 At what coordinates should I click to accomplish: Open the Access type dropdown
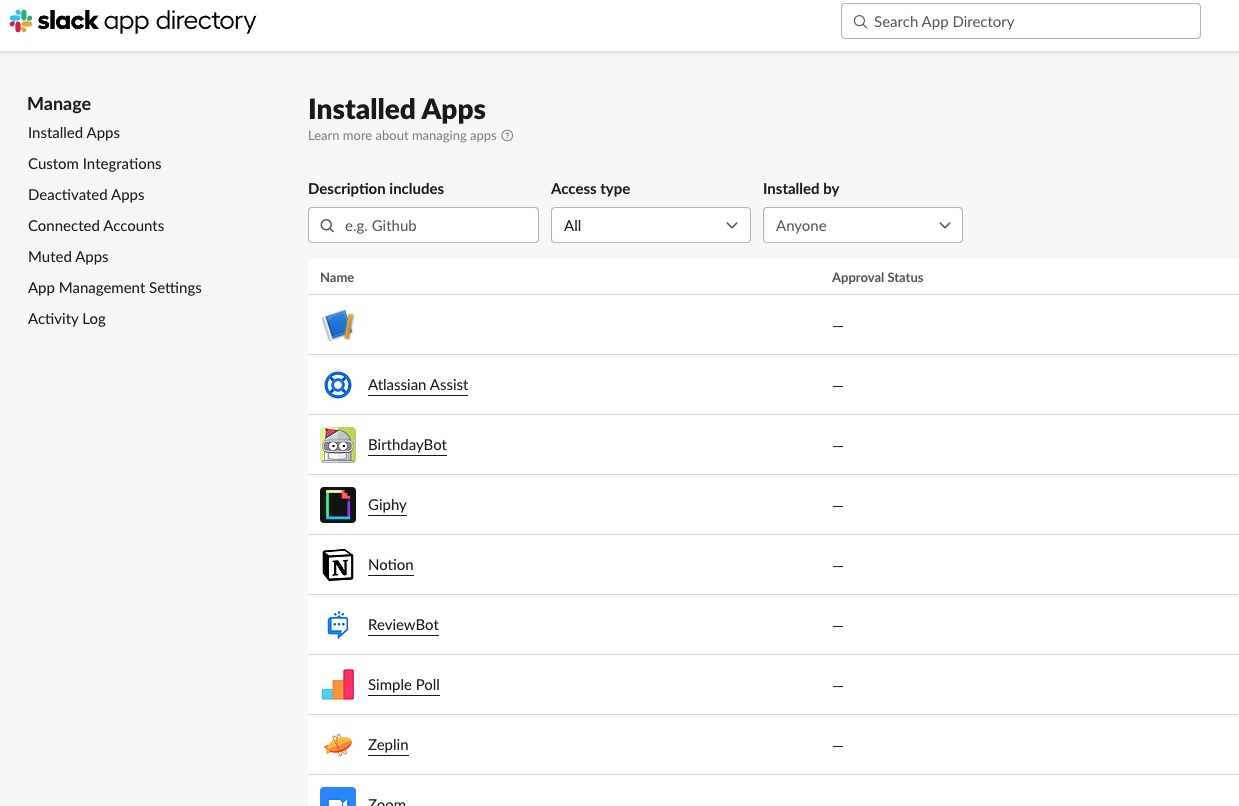(x=651, y=225)
